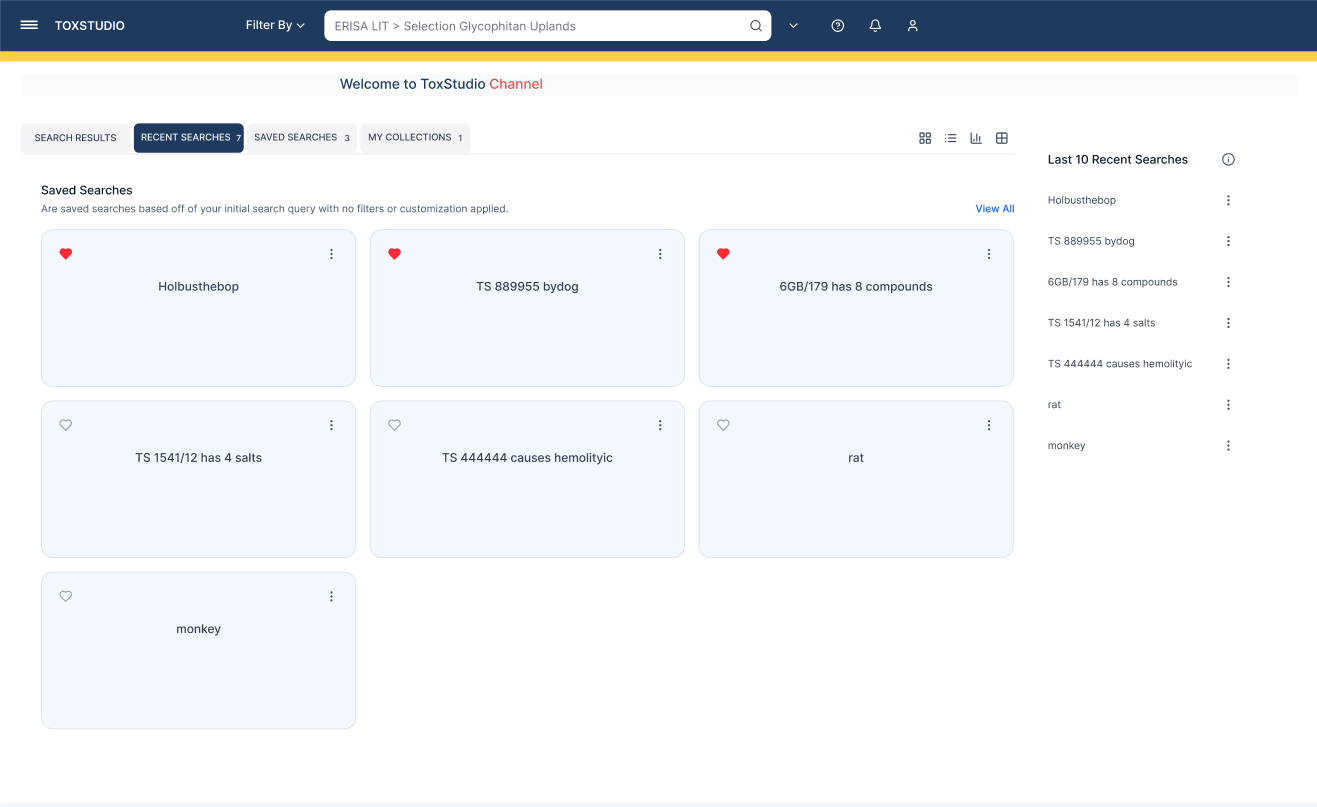Open three-dot menu on Holbusthebop card
Screen dimensions: 1317x807
332,254
